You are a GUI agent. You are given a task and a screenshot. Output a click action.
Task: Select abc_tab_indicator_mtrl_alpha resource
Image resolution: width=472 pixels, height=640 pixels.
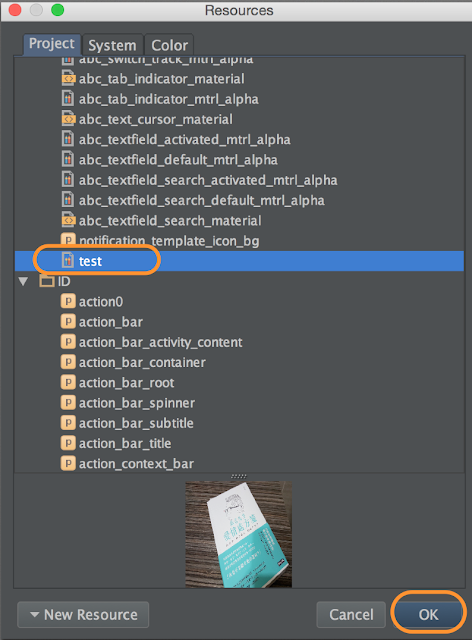pos(169,99)
